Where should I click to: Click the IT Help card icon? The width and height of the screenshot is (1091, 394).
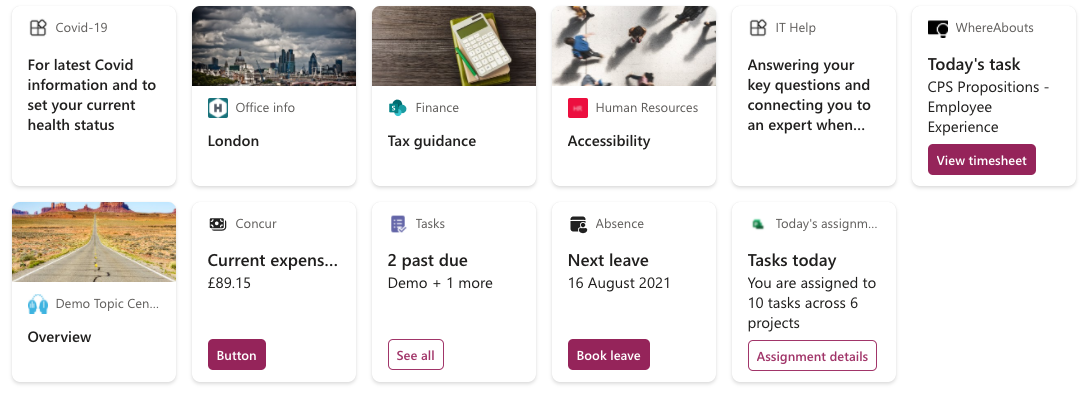click(x=758, y=28)
